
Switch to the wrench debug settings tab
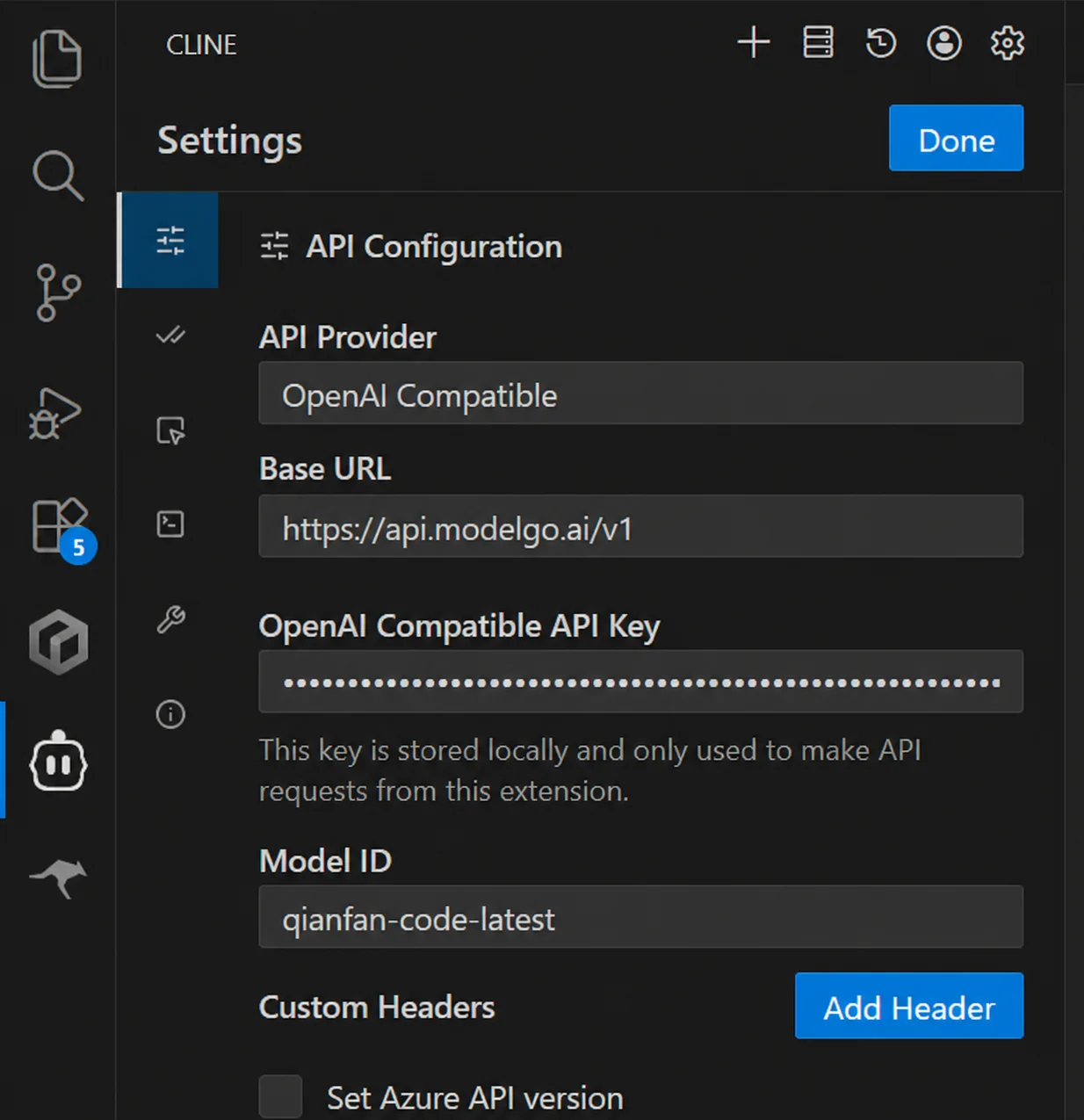click(x=170, y=619)
